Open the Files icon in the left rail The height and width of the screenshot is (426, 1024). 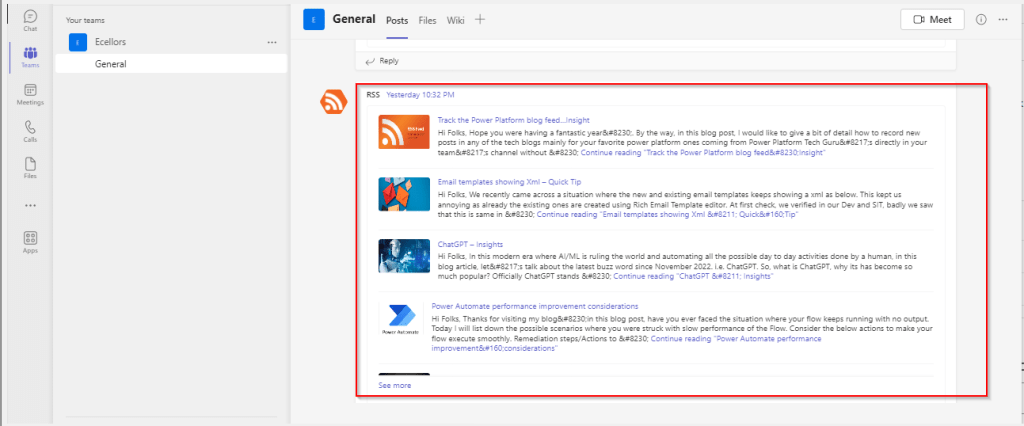pos(30,167)
